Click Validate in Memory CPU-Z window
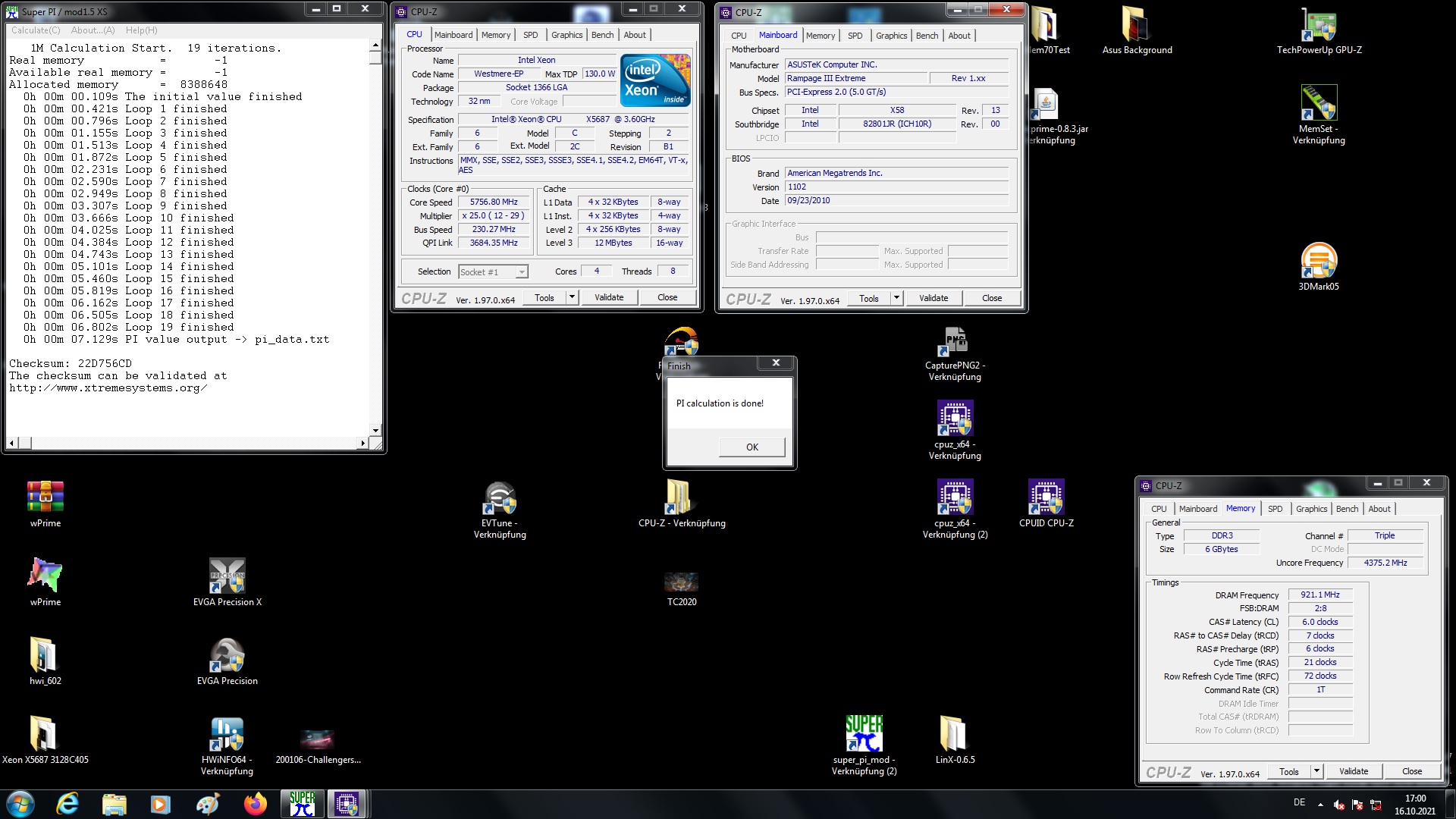 1354,771
